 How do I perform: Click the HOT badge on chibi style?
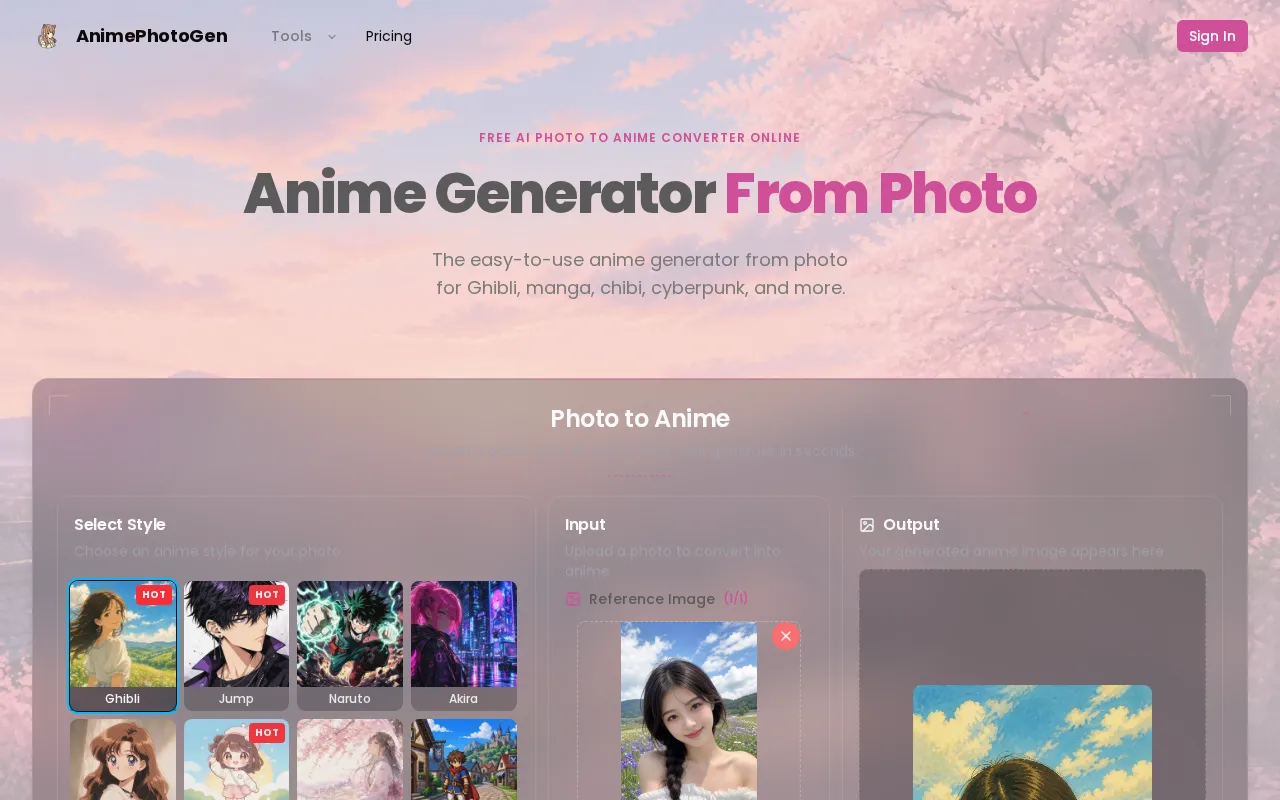[x=267, y=733]
